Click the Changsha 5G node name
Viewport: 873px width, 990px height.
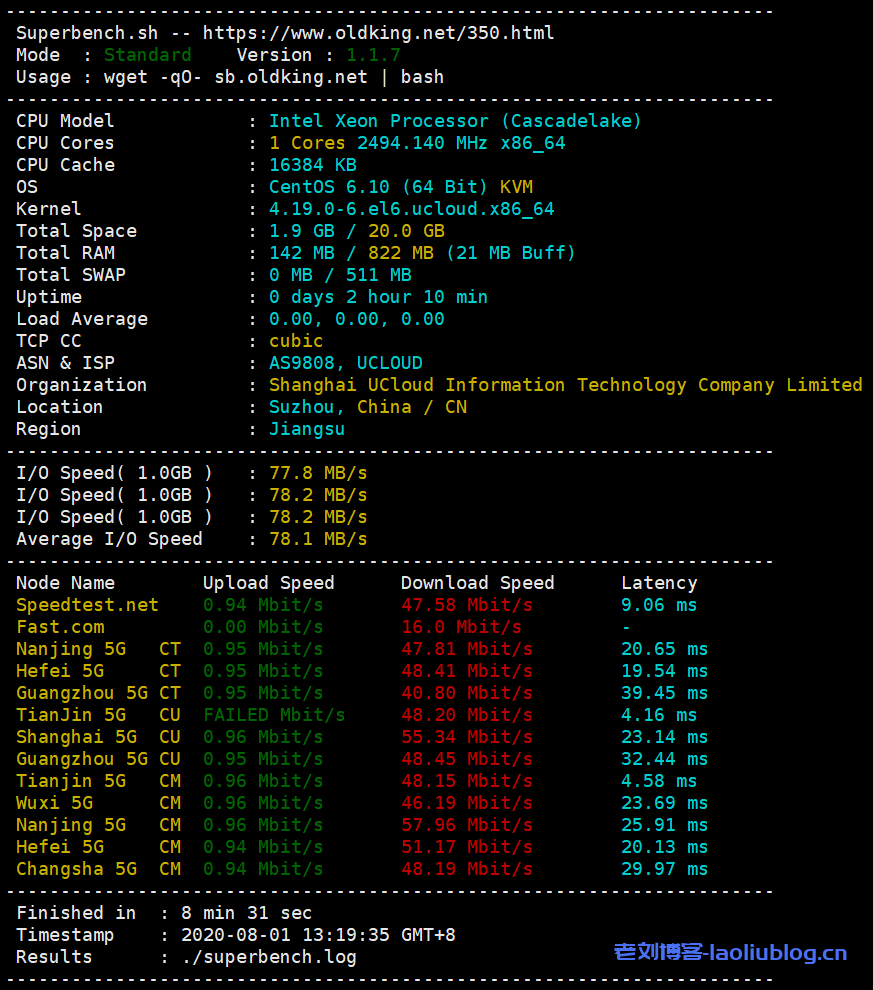click(x=76, y=869)
